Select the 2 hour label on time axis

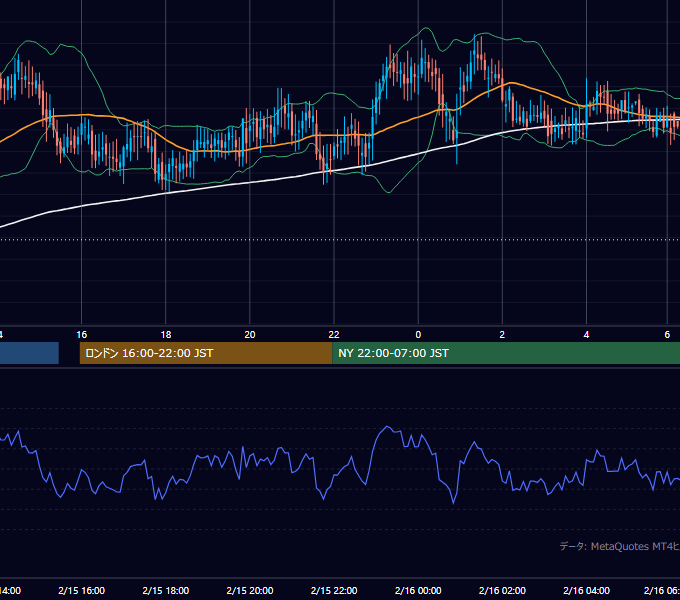click(502, 335)
